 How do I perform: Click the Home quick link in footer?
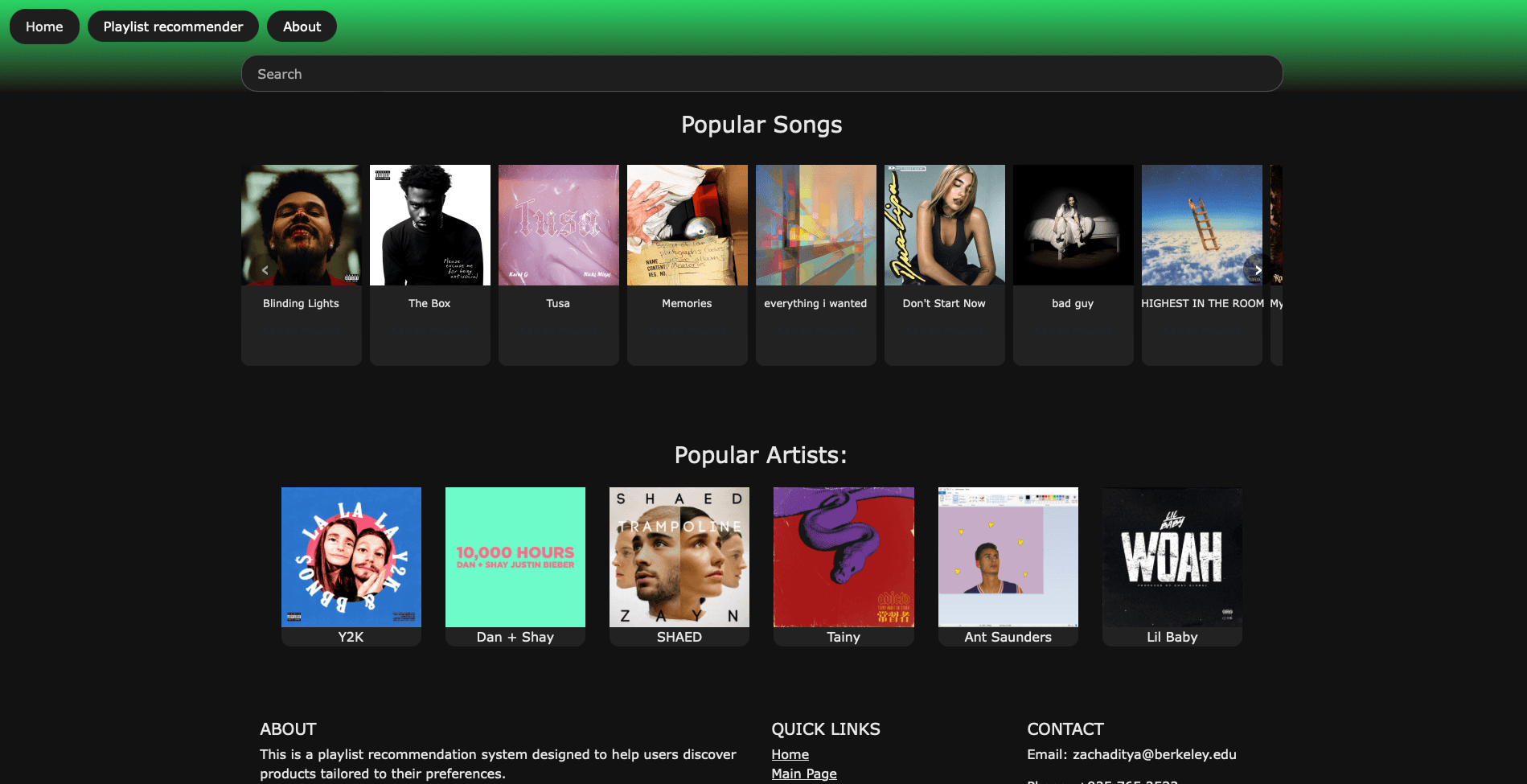(790, 754)
